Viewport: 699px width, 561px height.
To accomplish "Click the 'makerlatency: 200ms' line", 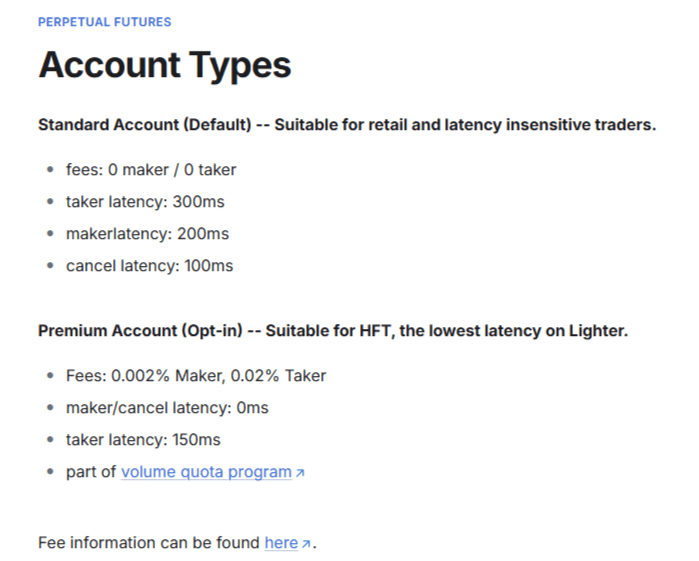I will pos(147,234).
